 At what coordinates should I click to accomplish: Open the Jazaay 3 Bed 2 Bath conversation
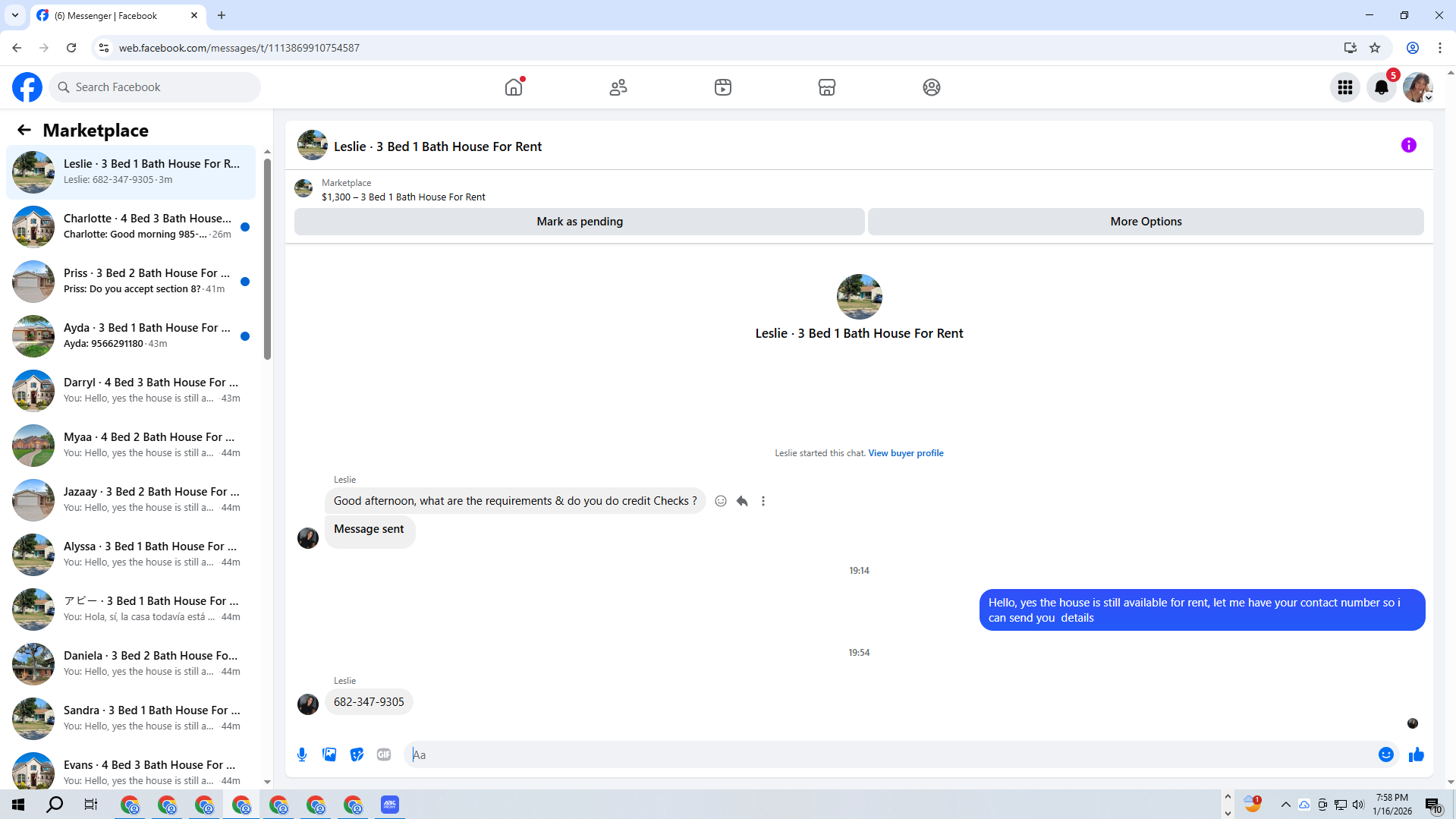(131, 499)
